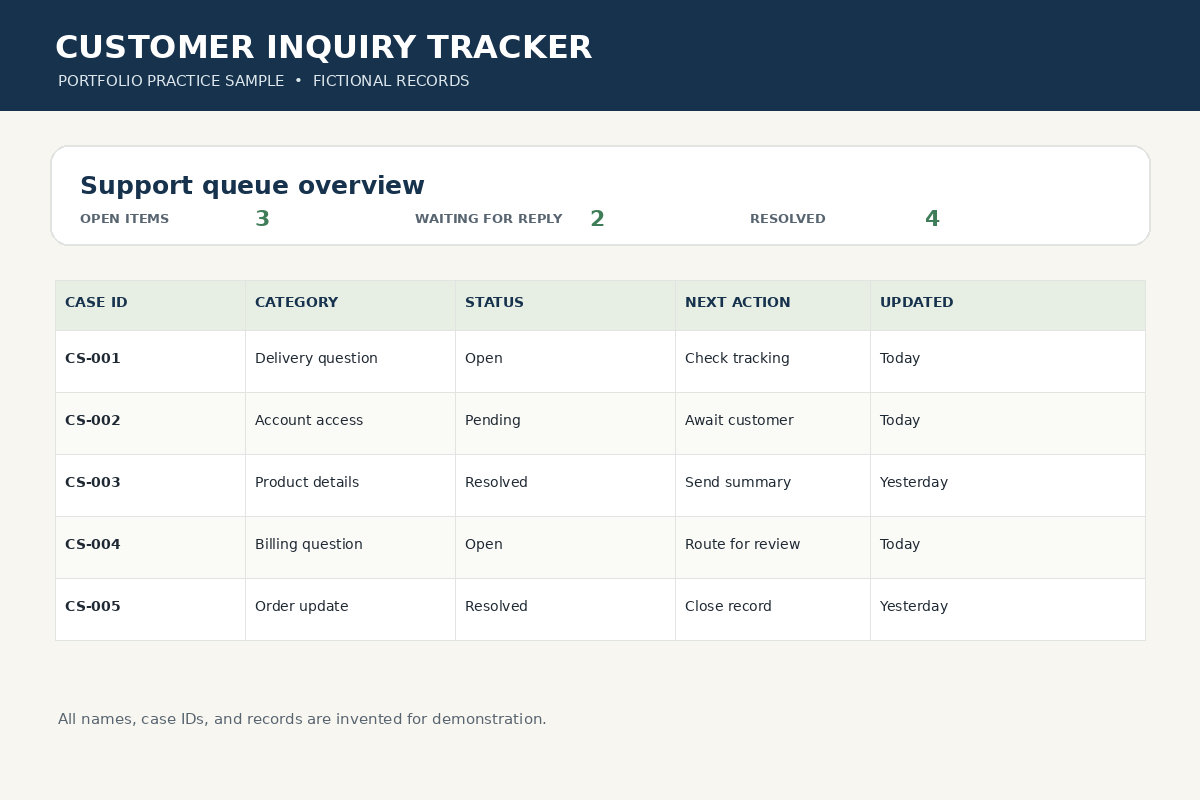The image size is (1200, 800).
Task: Click the OPEN ITEMS label
Action: pos(124,219)
